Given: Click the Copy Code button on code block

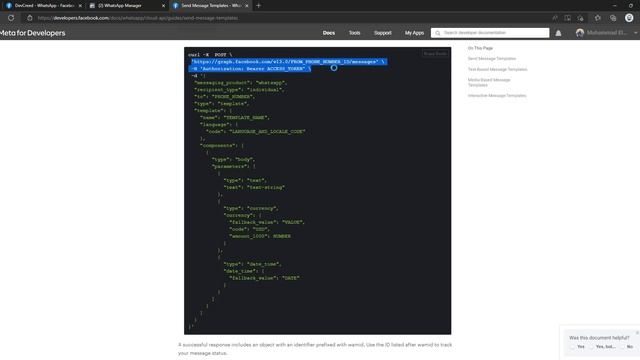Looking at the screenshot, I should pyautogui.click(x=435, y=53).
